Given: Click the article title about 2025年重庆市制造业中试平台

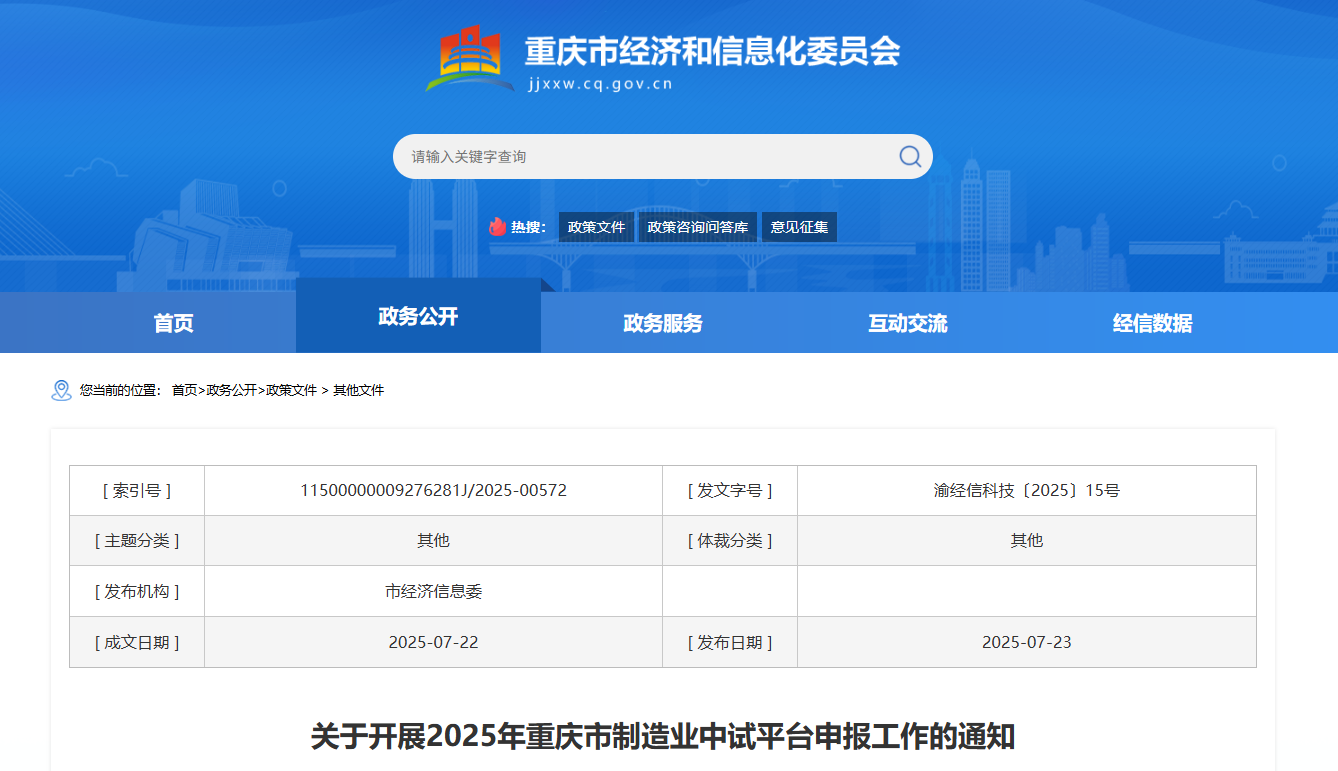Looking at the screenshot, I should pos(663,737).
